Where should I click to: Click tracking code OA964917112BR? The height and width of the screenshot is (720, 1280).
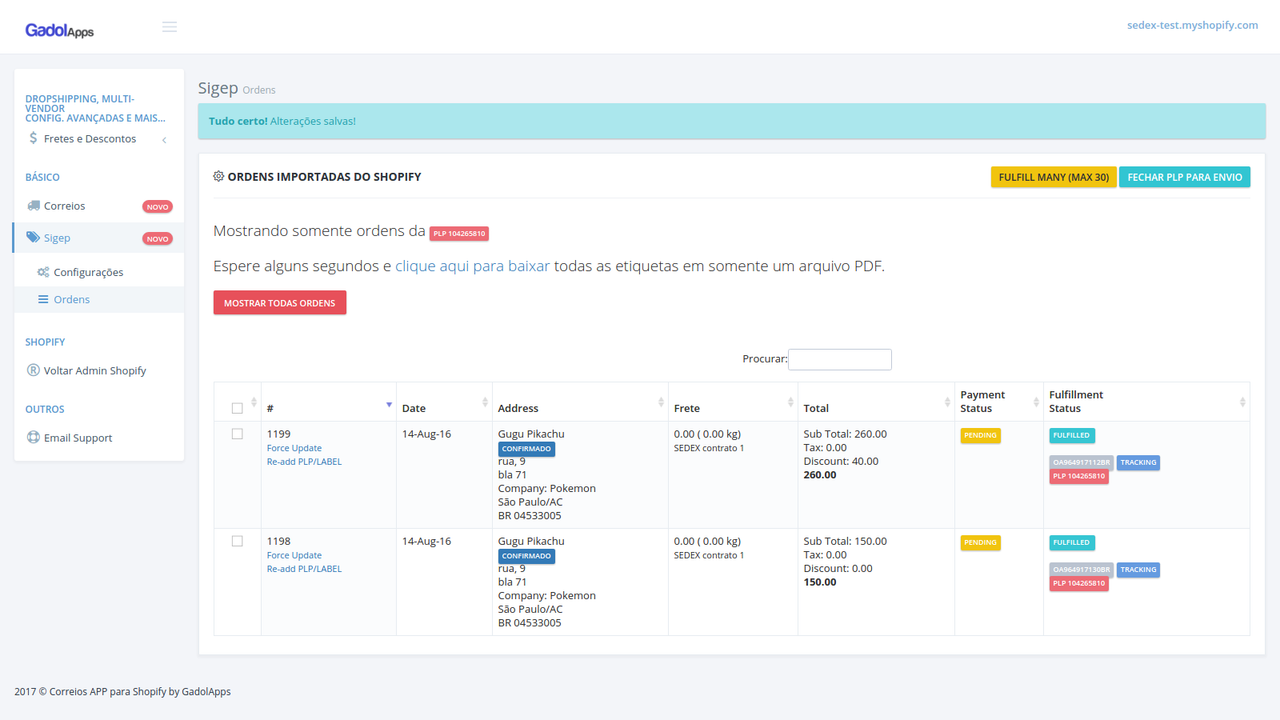point(1081,462)
